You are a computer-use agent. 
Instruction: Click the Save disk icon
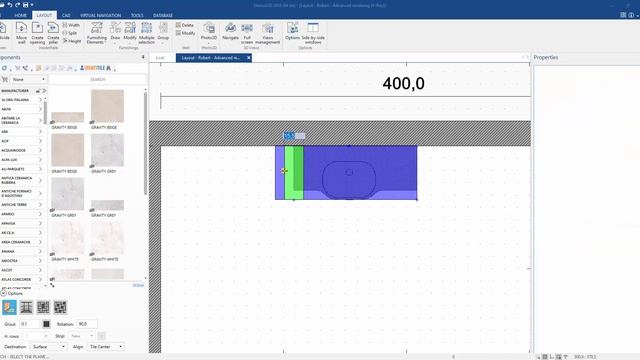click(x=25, y=5)
